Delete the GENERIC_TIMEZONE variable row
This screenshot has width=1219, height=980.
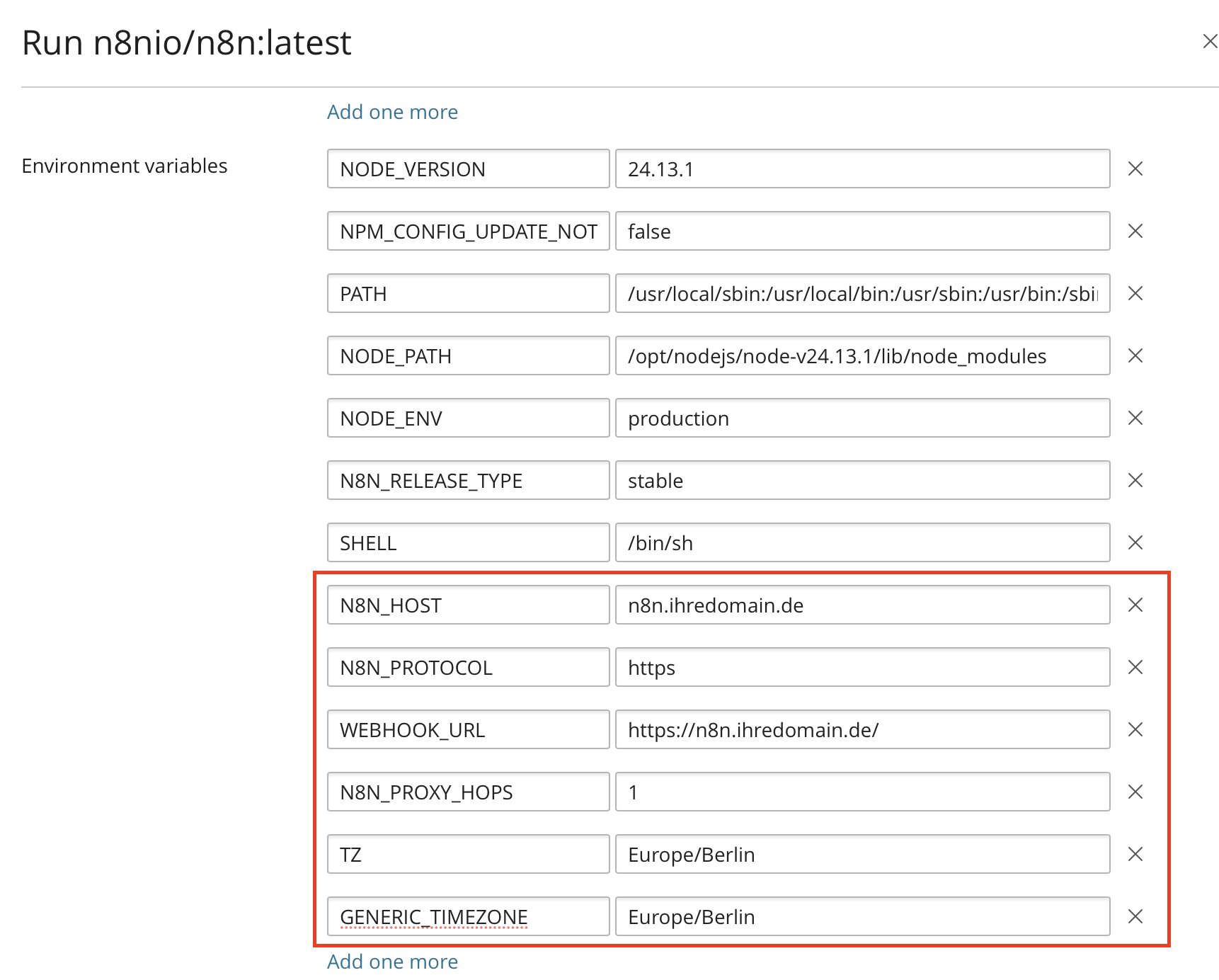coord(1135,916)
